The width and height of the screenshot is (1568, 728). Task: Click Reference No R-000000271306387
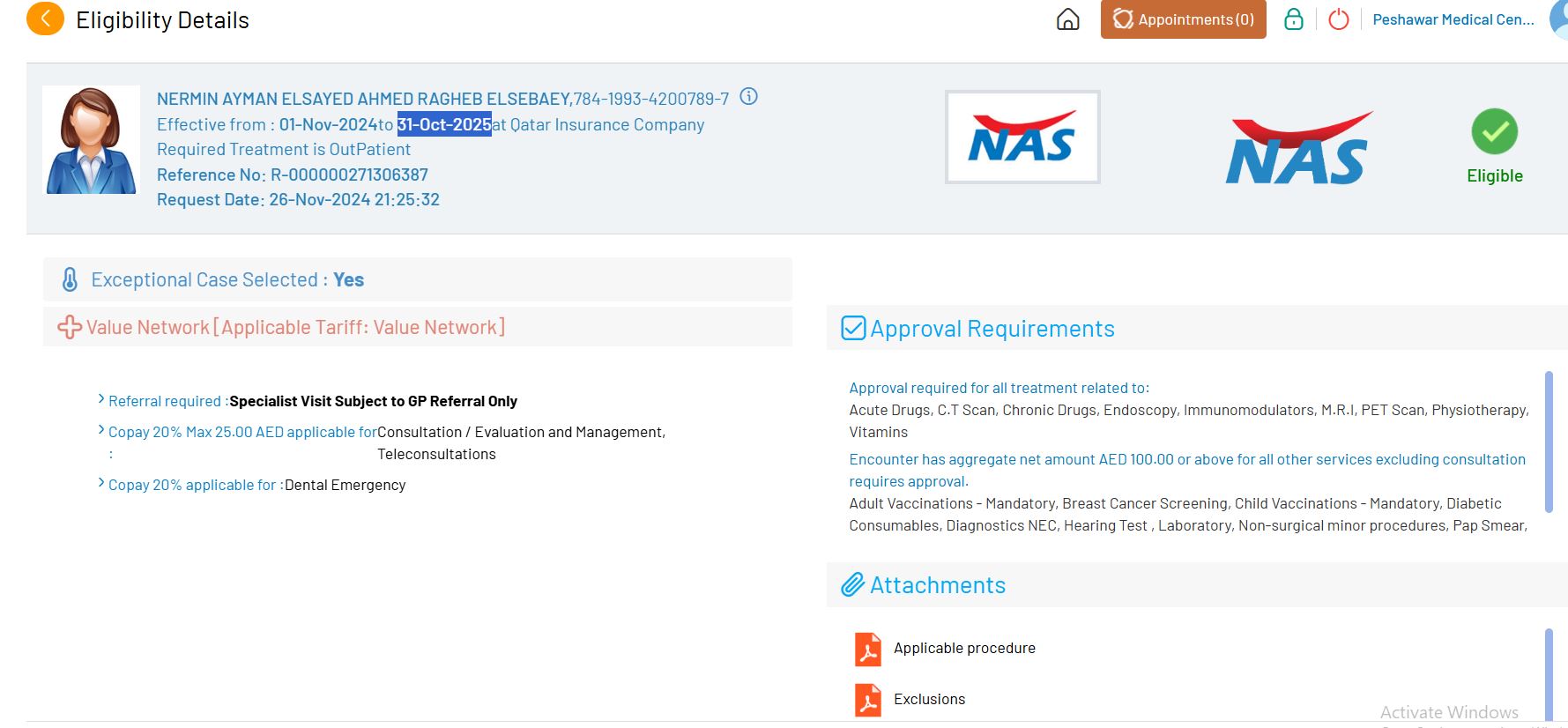[x=293, y=175]
